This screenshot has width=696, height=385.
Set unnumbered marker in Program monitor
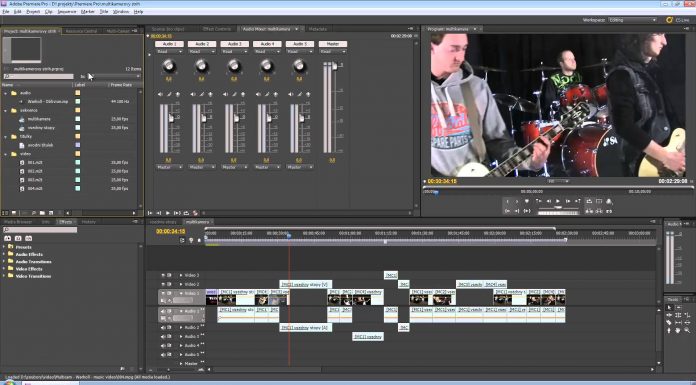coord(526,201)
